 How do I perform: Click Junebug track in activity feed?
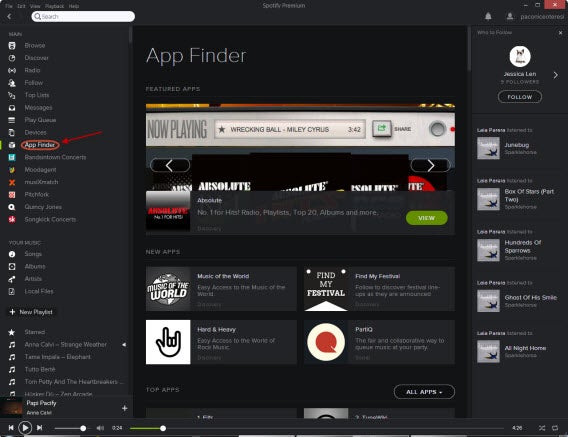517,145
